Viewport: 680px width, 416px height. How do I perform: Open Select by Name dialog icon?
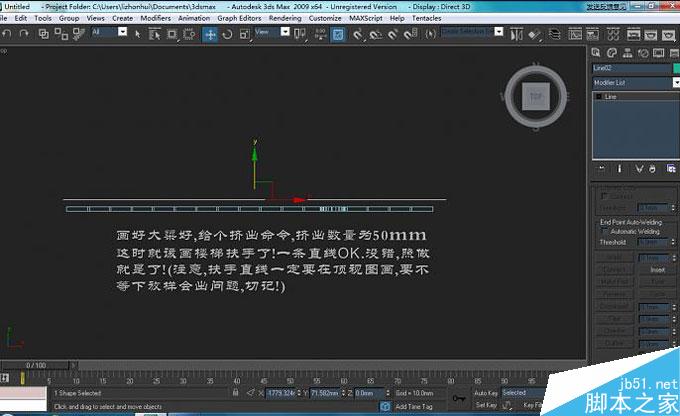click(x=154, y=34)
